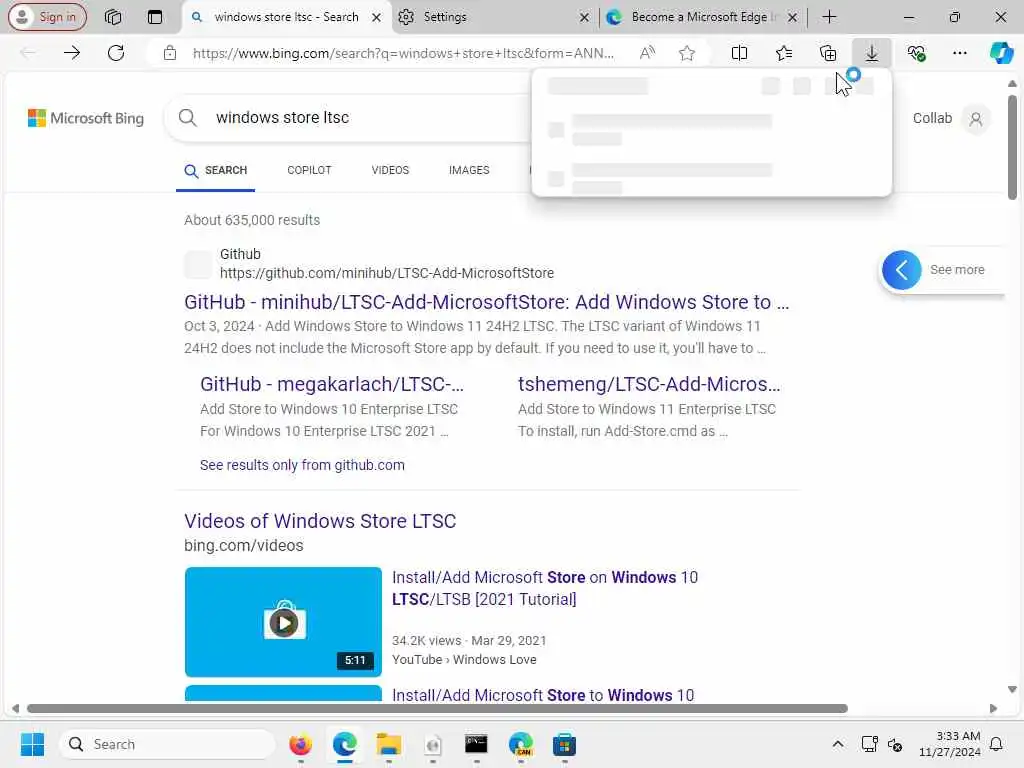The image size is (1024, 768).
Task: Click the taskbar Search box
Action: point(167,744)
